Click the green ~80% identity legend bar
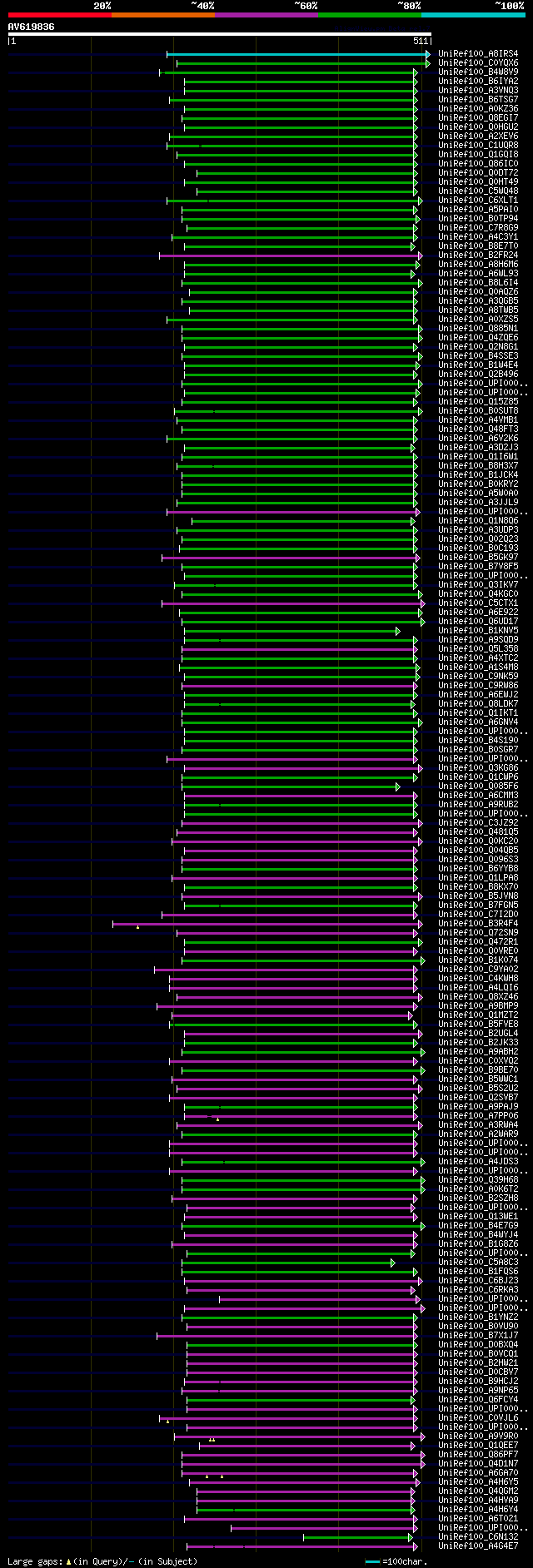Image resolution: width=533 pixels, height=1568 pixels. [369, 15]
